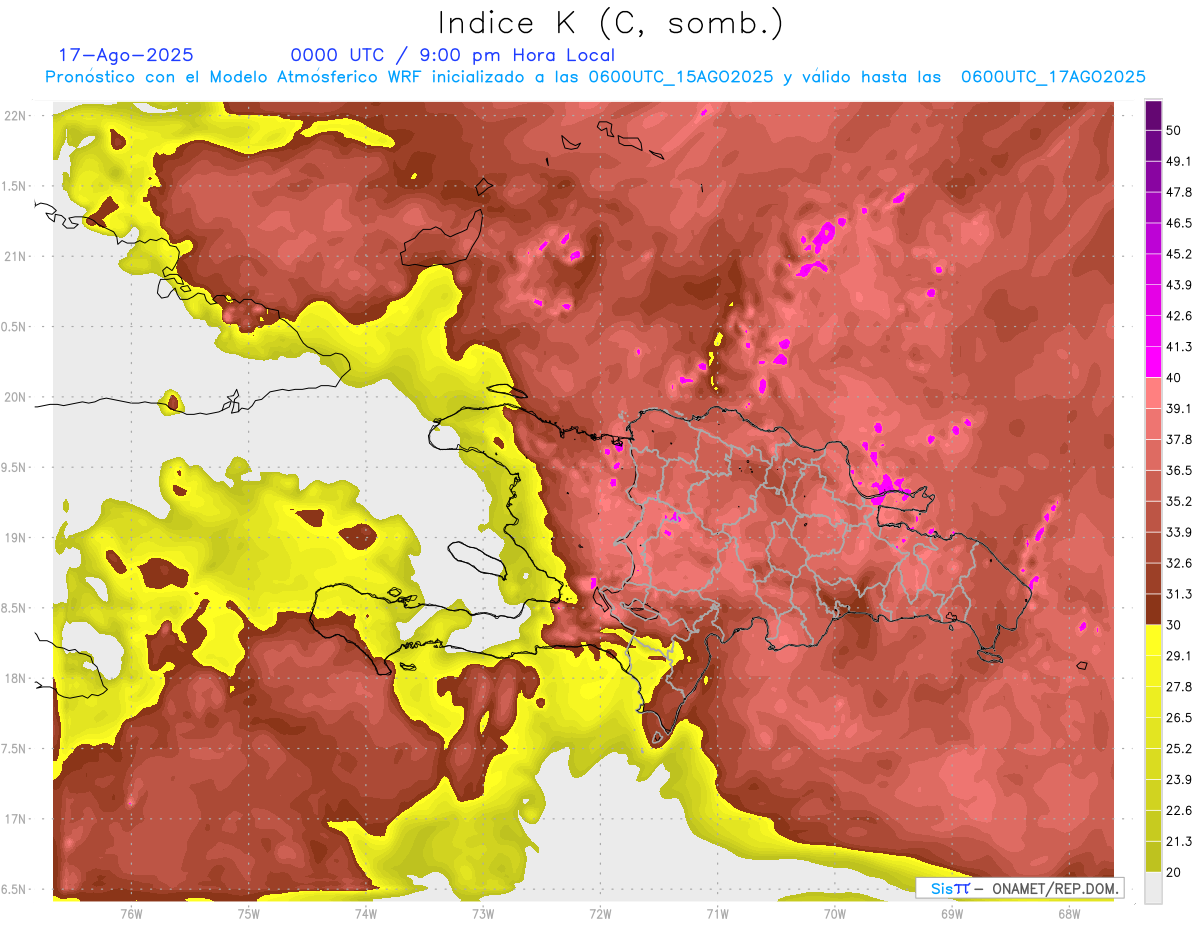Click the legend value '43.9'

click(x=1178, y=285)
